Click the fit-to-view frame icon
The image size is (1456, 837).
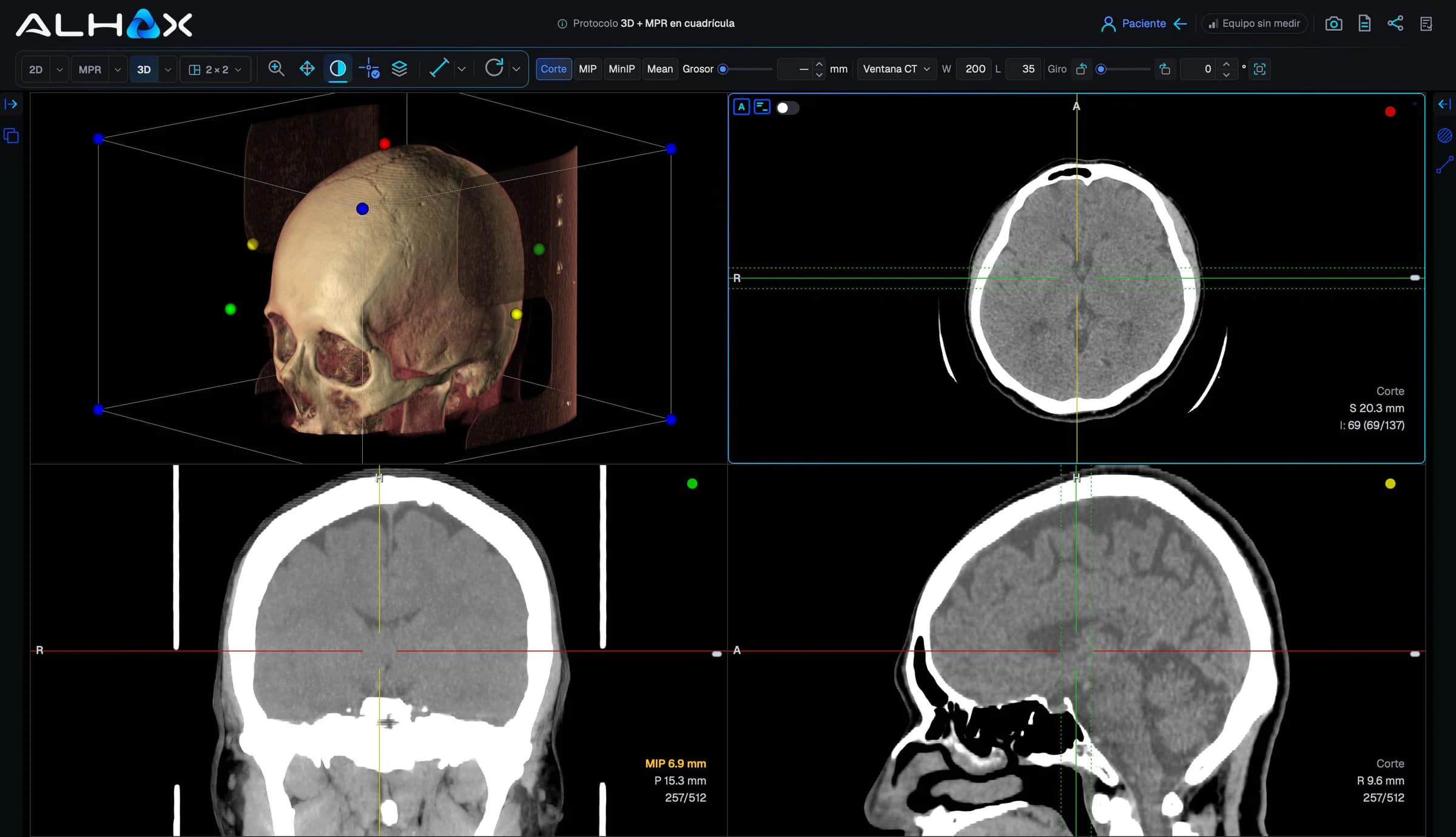click(1259, 69)
